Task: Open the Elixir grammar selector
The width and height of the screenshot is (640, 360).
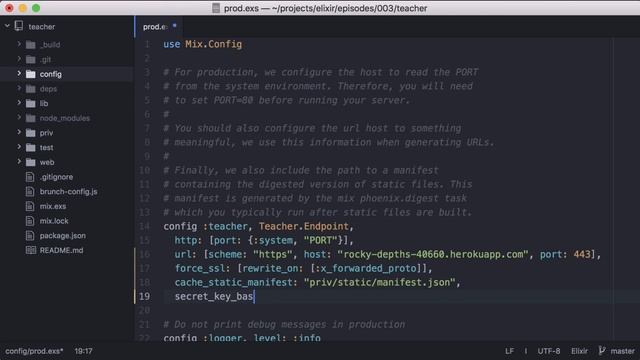Action: coord(579,351)
